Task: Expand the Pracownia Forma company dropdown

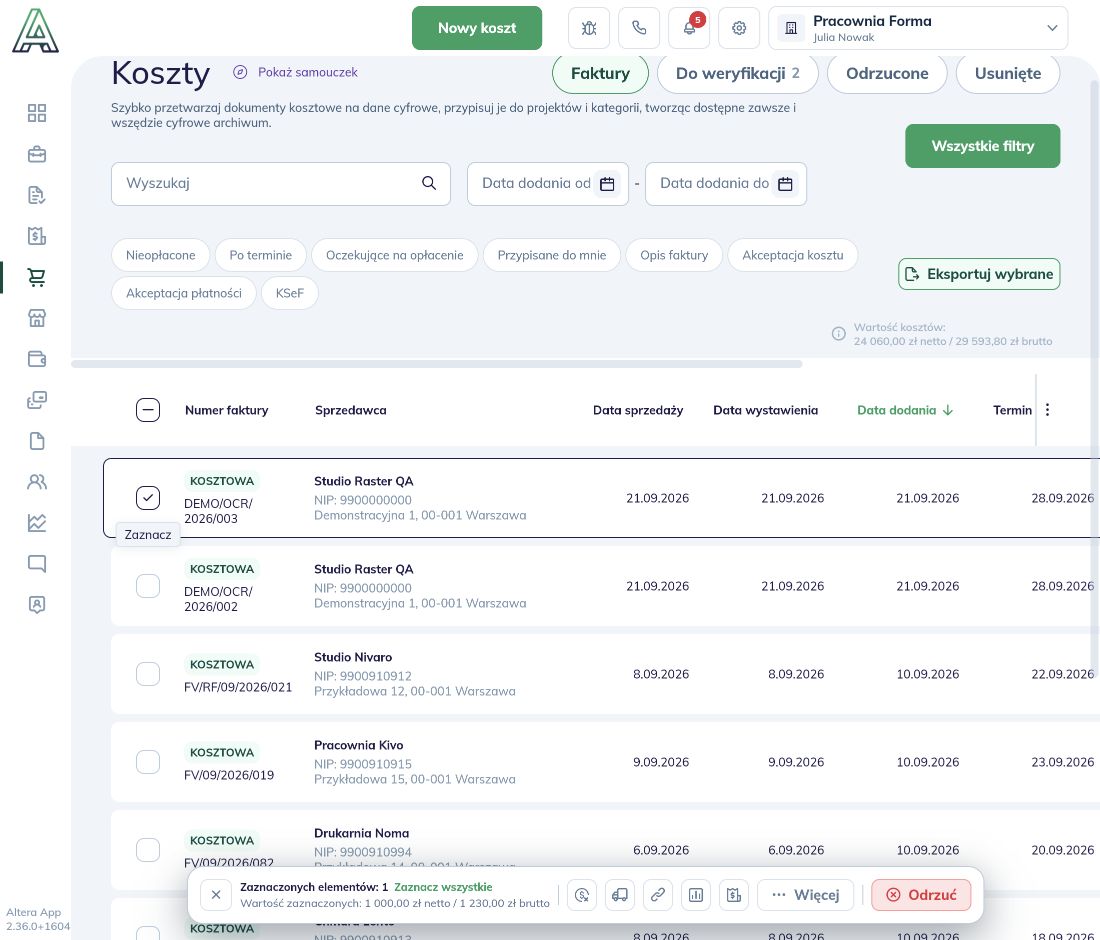Action: click(x=918, y=28)
